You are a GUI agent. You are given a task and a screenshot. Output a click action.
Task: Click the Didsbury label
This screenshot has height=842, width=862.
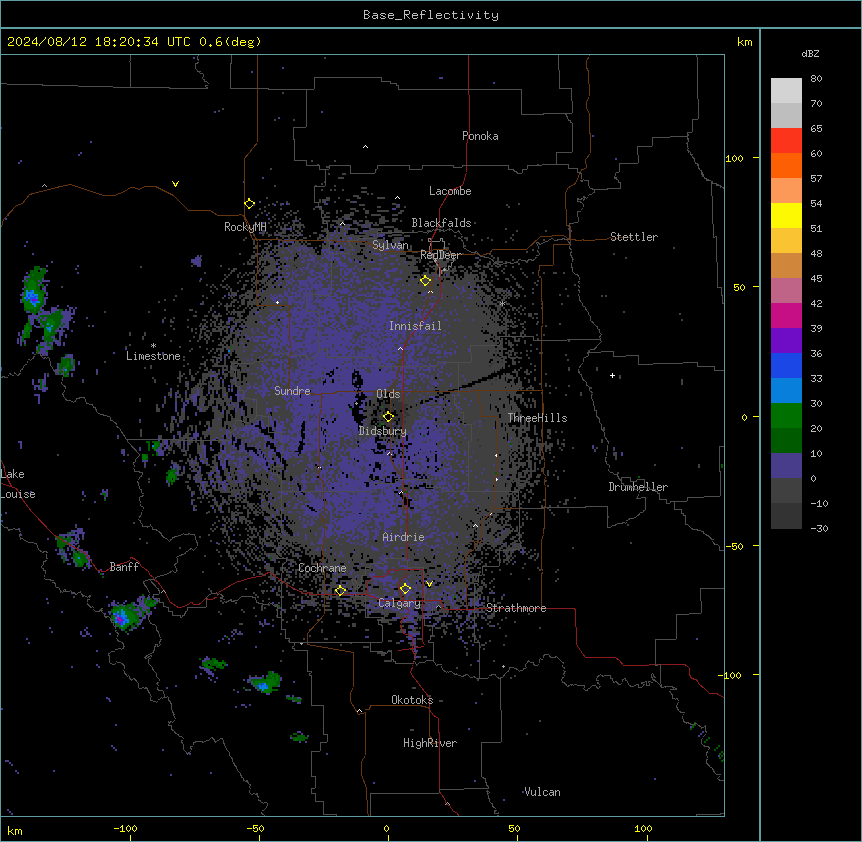[x=383, y=431]
